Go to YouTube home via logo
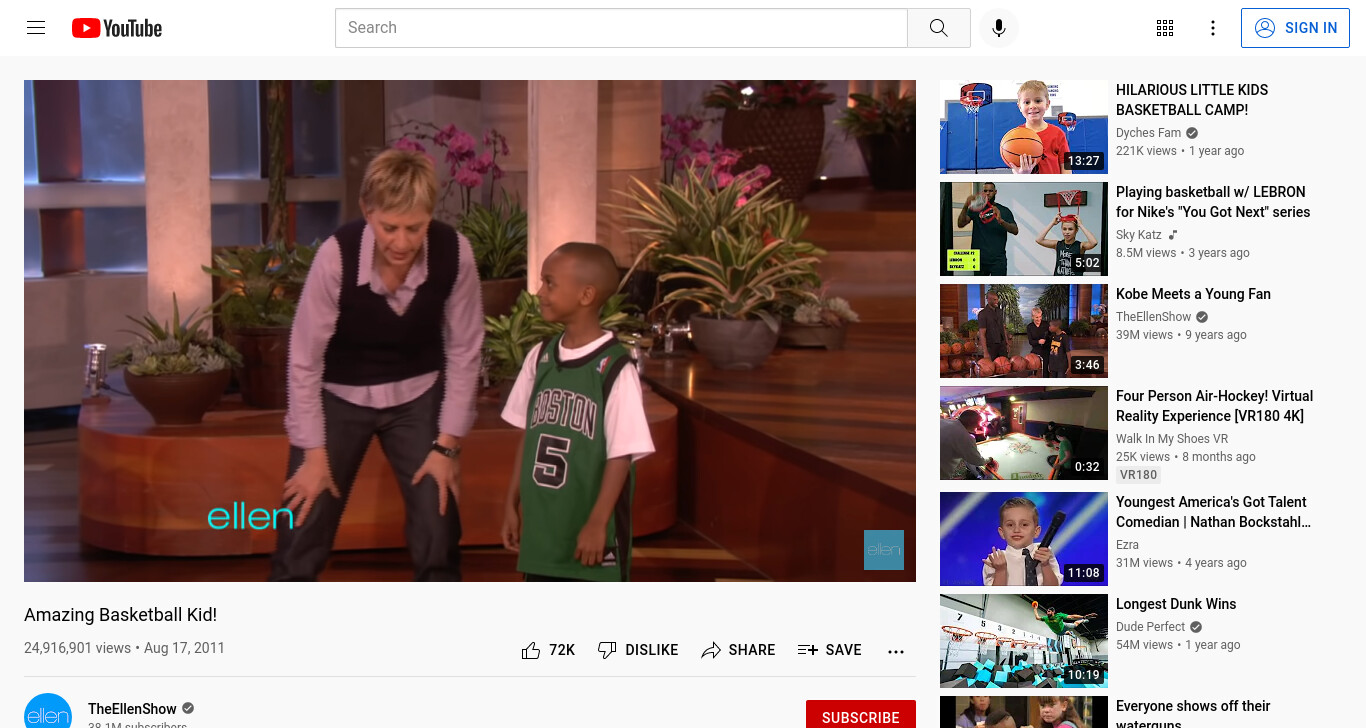The width and height of the screenshot is (1366, 728). 117,28
